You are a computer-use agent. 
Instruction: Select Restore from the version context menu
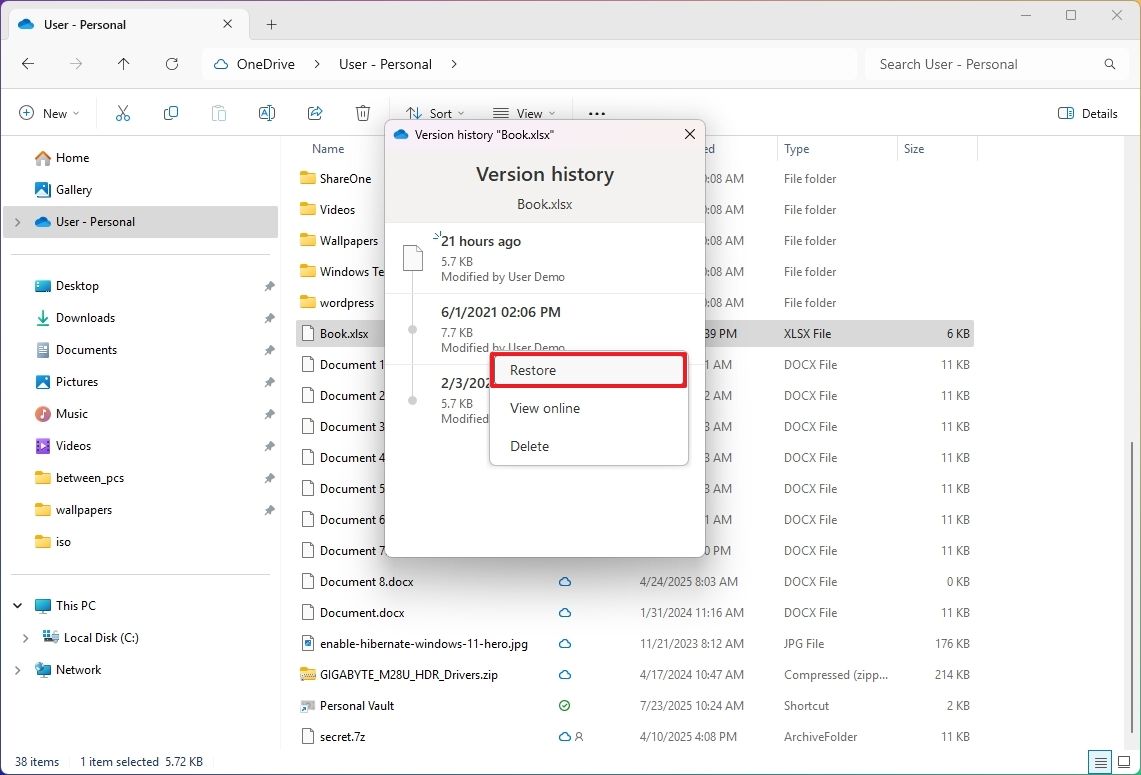point(532,369)
